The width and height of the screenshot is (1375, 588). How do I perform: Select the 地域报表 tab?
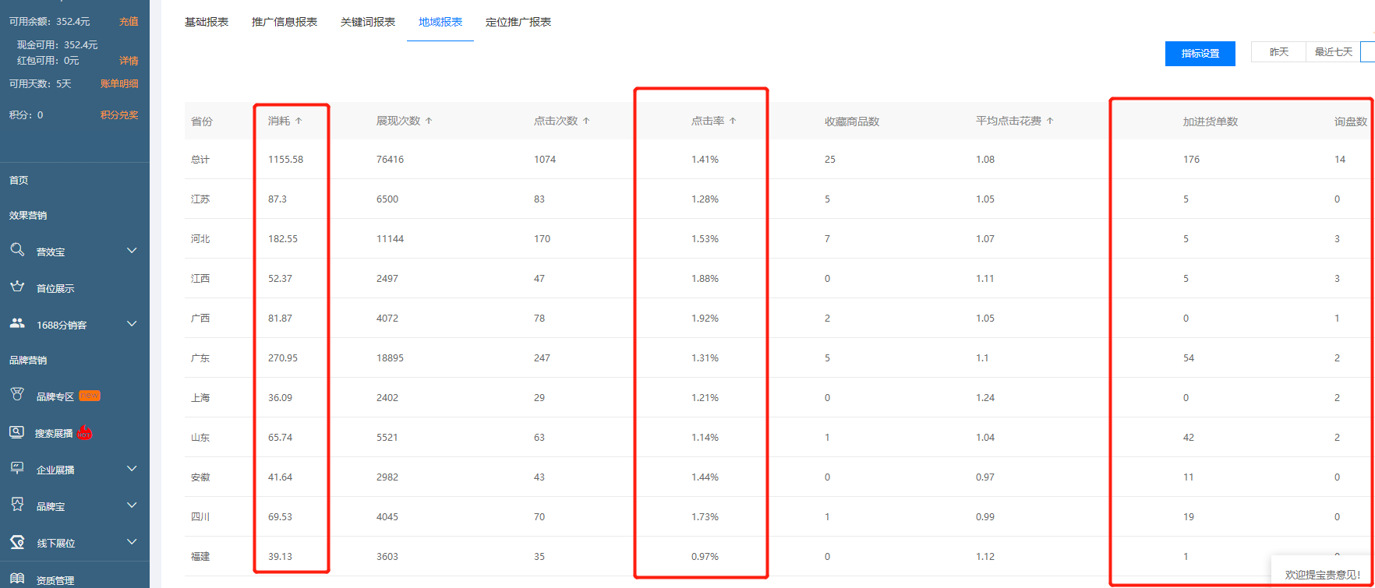point(440,22)
